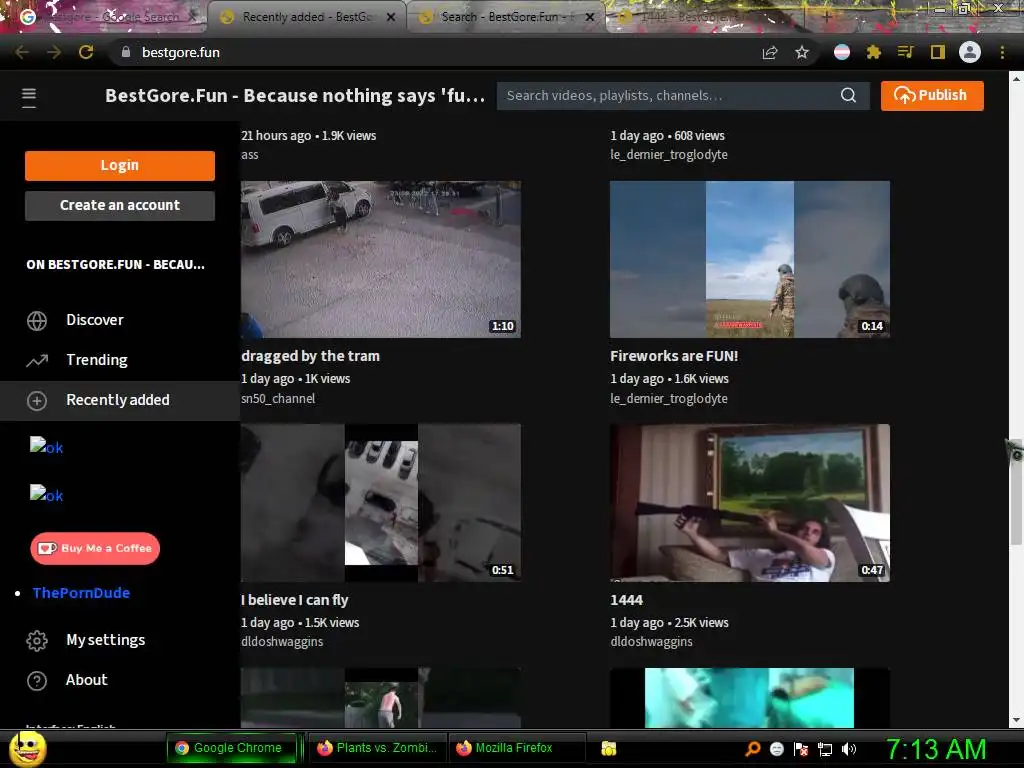Click the striped circular extension icon

842,52
